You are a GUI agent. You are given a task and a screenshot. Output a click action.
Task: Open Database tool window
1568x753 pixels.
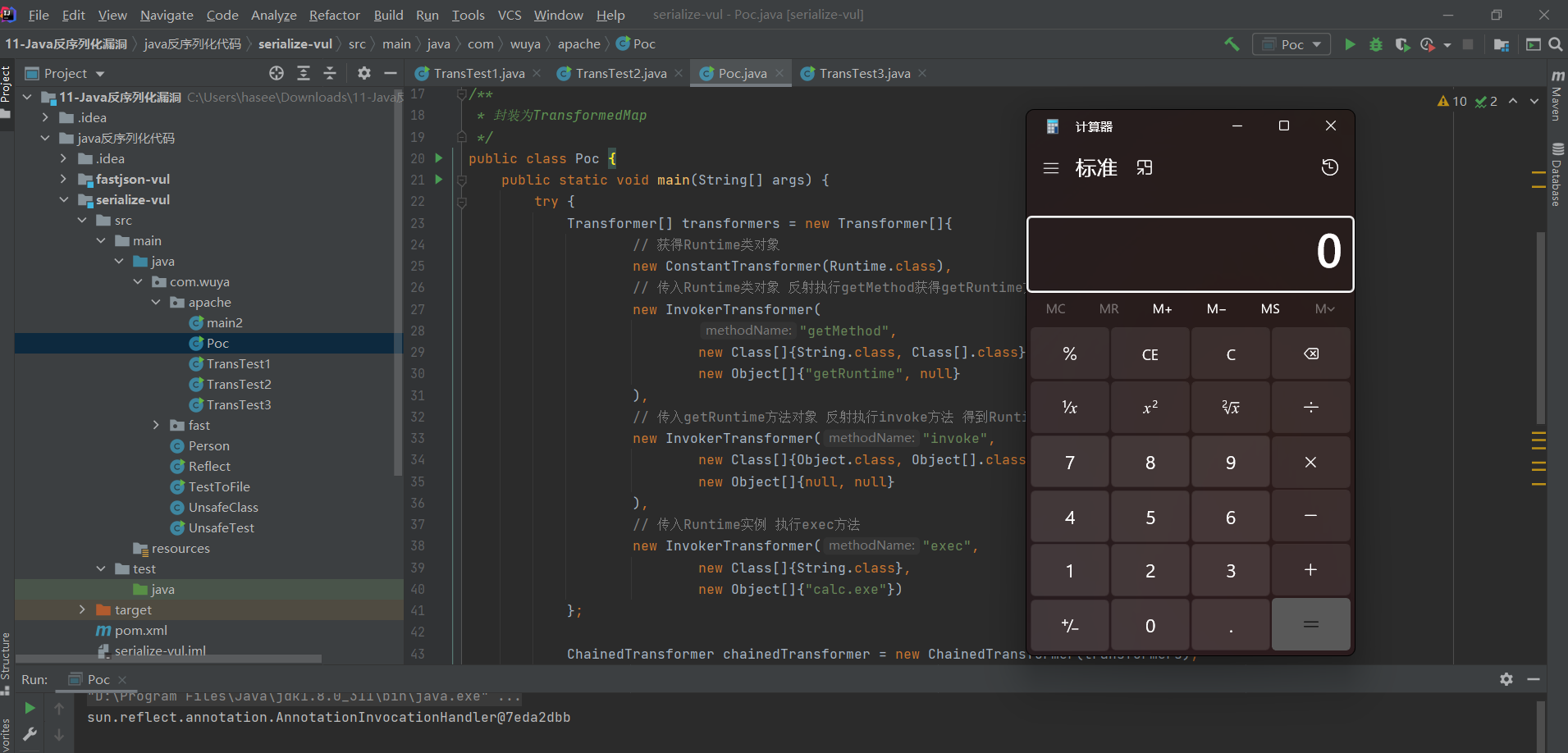point(1557,175)
